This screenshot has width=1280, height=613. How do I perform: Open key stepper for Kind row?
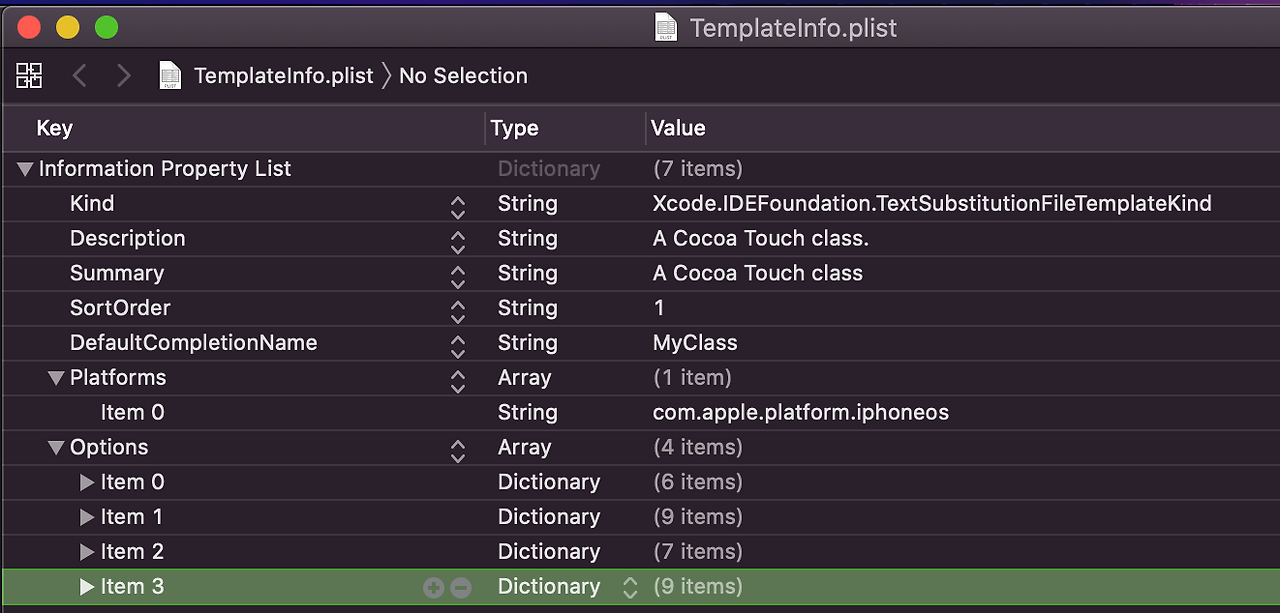(458, 207)
